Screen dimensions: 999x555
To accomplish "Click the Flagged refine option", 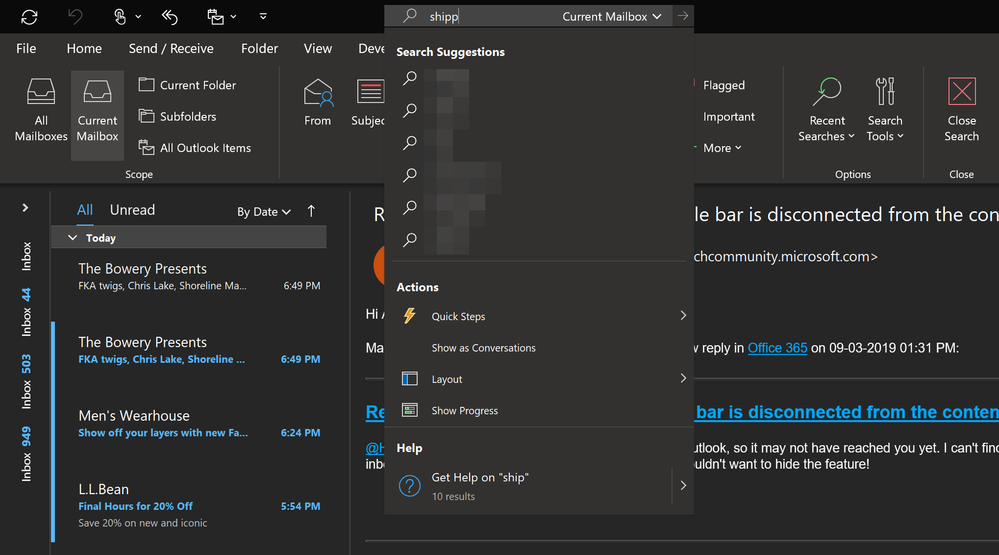I will click(x=724, y=85).
